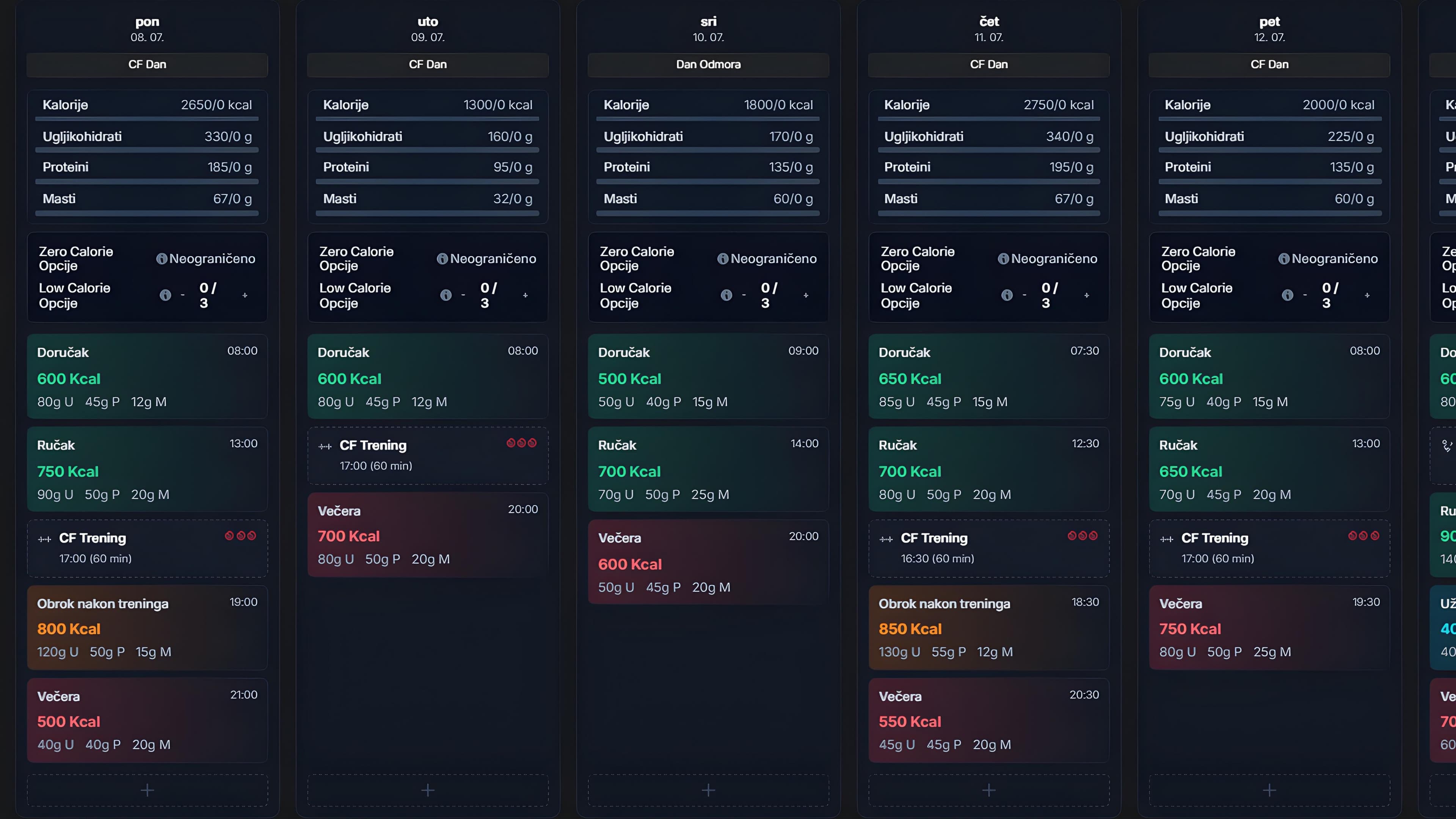Open the 20:30 Večera card on čet

point(989,720)
